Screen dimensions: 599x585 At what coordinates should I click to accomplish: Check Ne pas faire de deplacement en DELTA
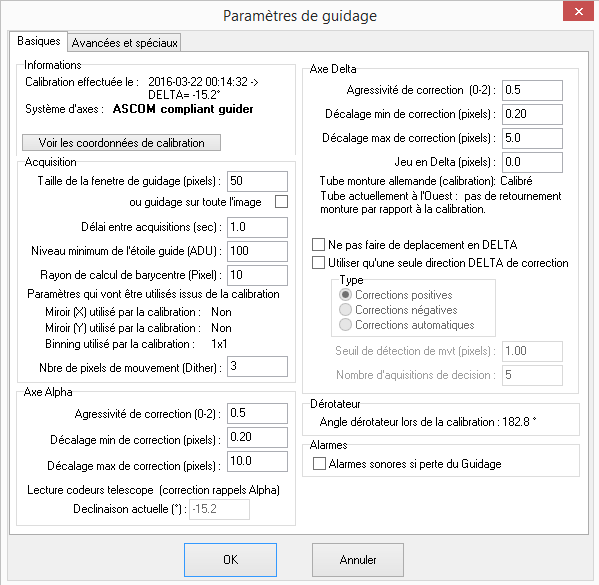318,245
